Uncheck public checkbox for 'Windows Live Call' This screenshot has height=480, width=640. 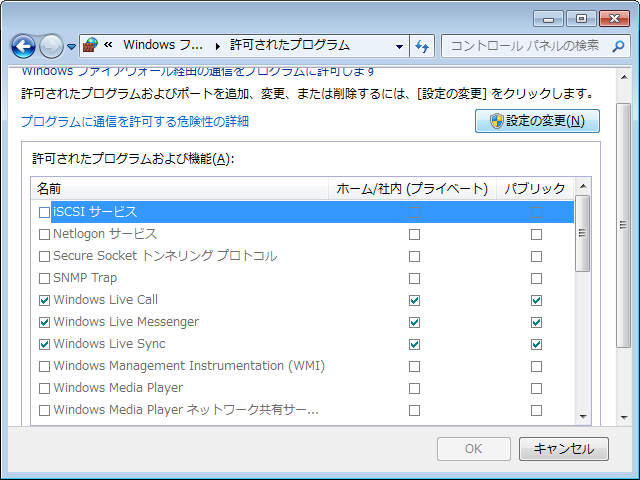coord(536,300)
